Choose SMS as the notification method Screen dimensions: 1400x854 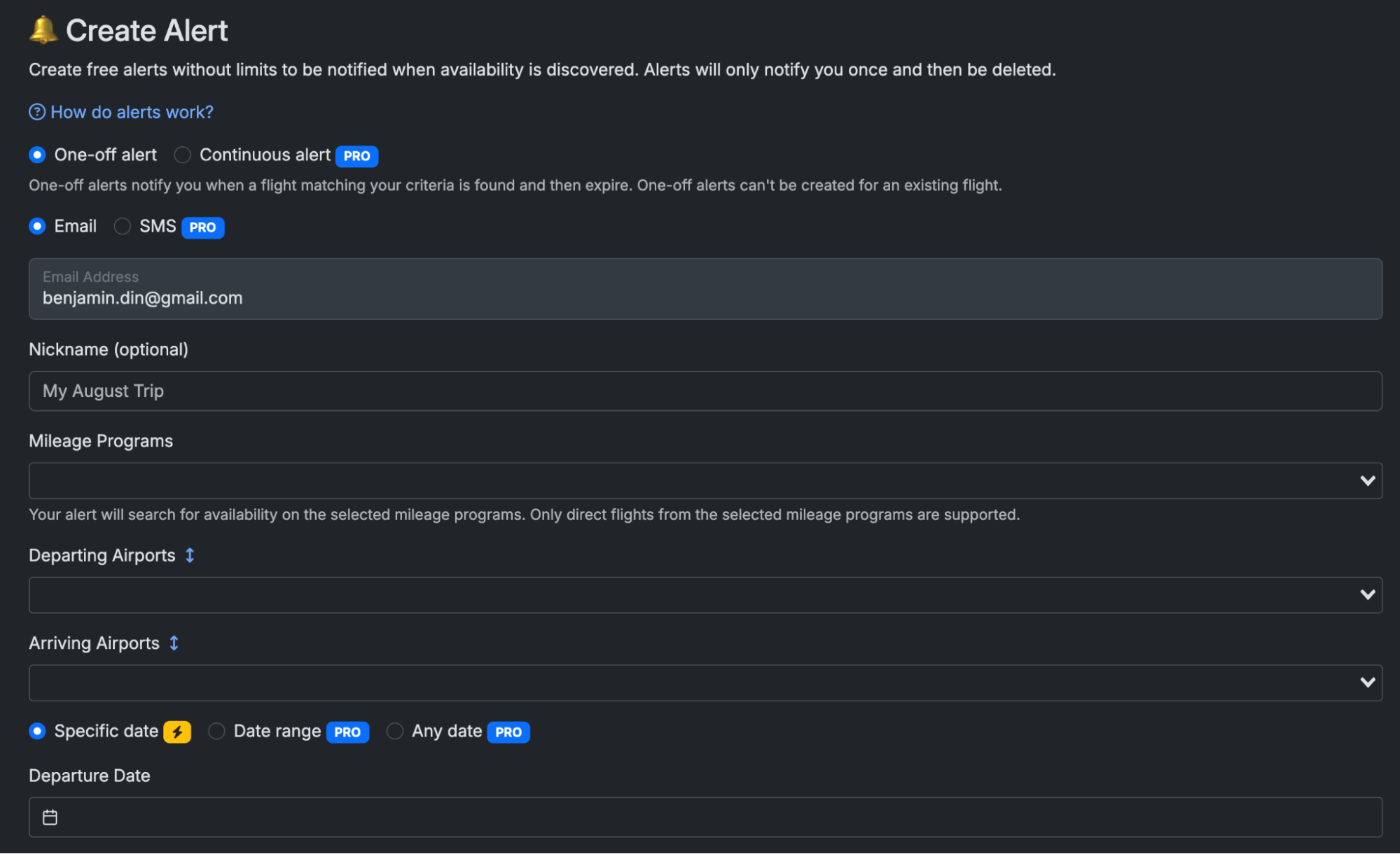pos(123,226)
